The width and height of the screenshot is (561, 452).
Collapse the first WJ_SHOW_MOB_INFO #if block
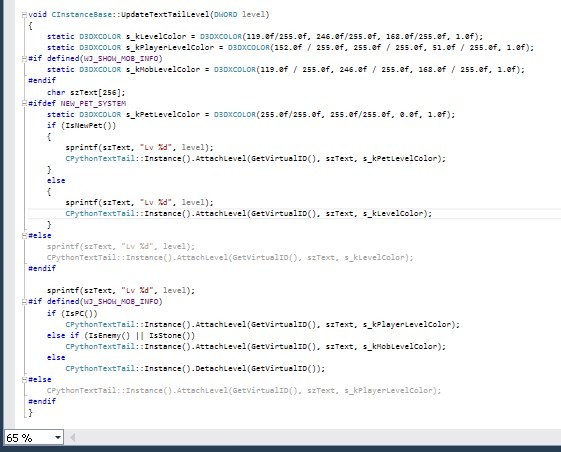[x=24, y=59]
